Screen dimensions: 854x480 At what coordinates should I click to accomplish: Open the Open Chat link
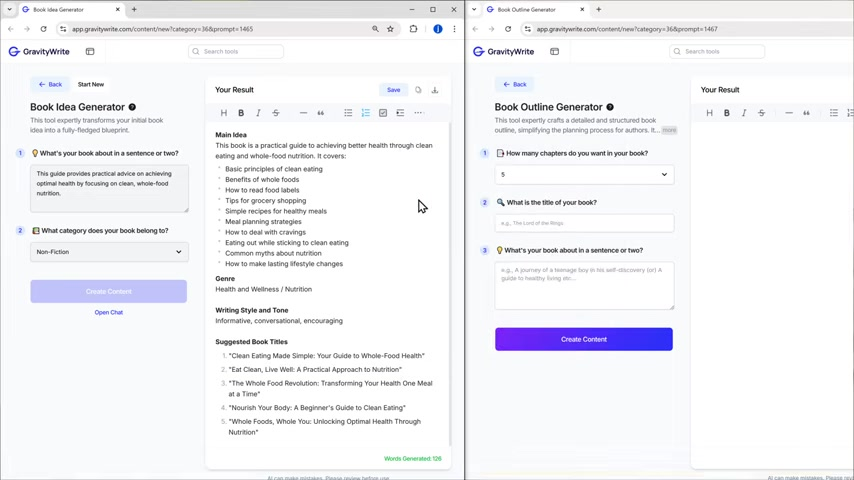pyautogui.click(x=108, y=312)
